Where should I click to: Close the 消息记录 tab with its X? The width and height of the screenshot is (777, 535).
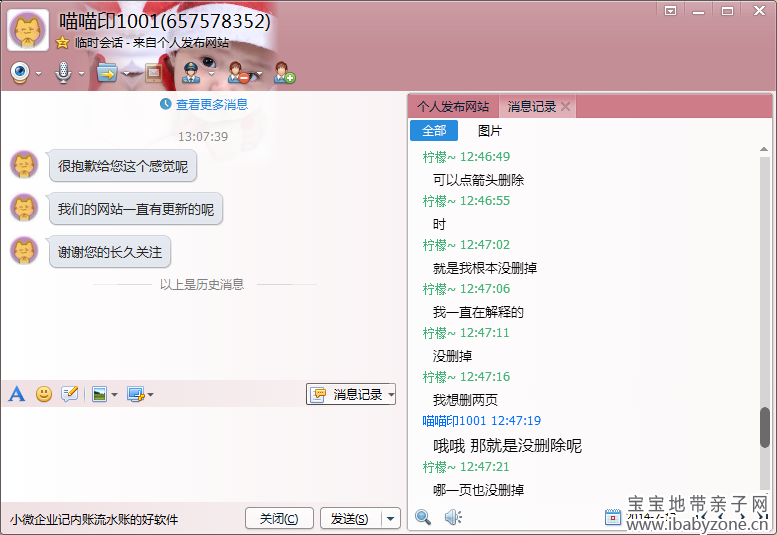coord(565,107)
